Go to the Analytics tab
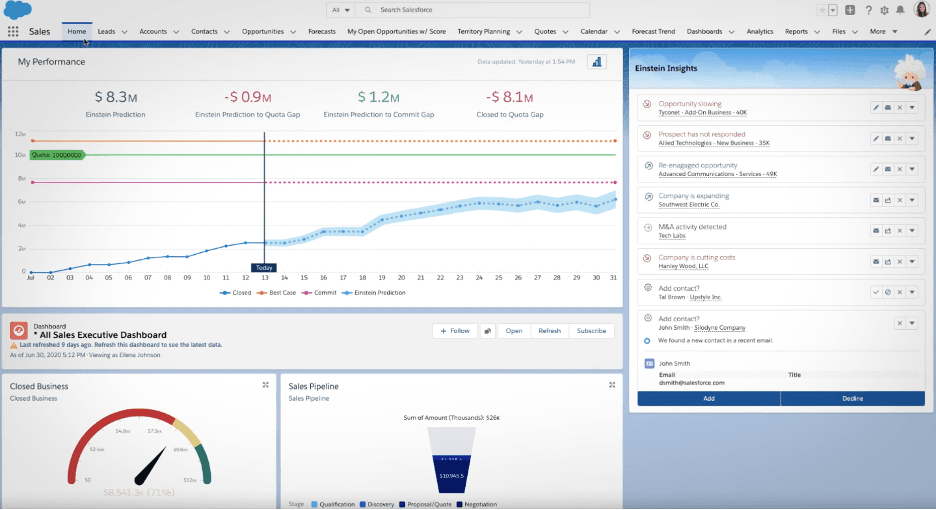The width and height of the screenshot is (936, 510). point(760,32)
